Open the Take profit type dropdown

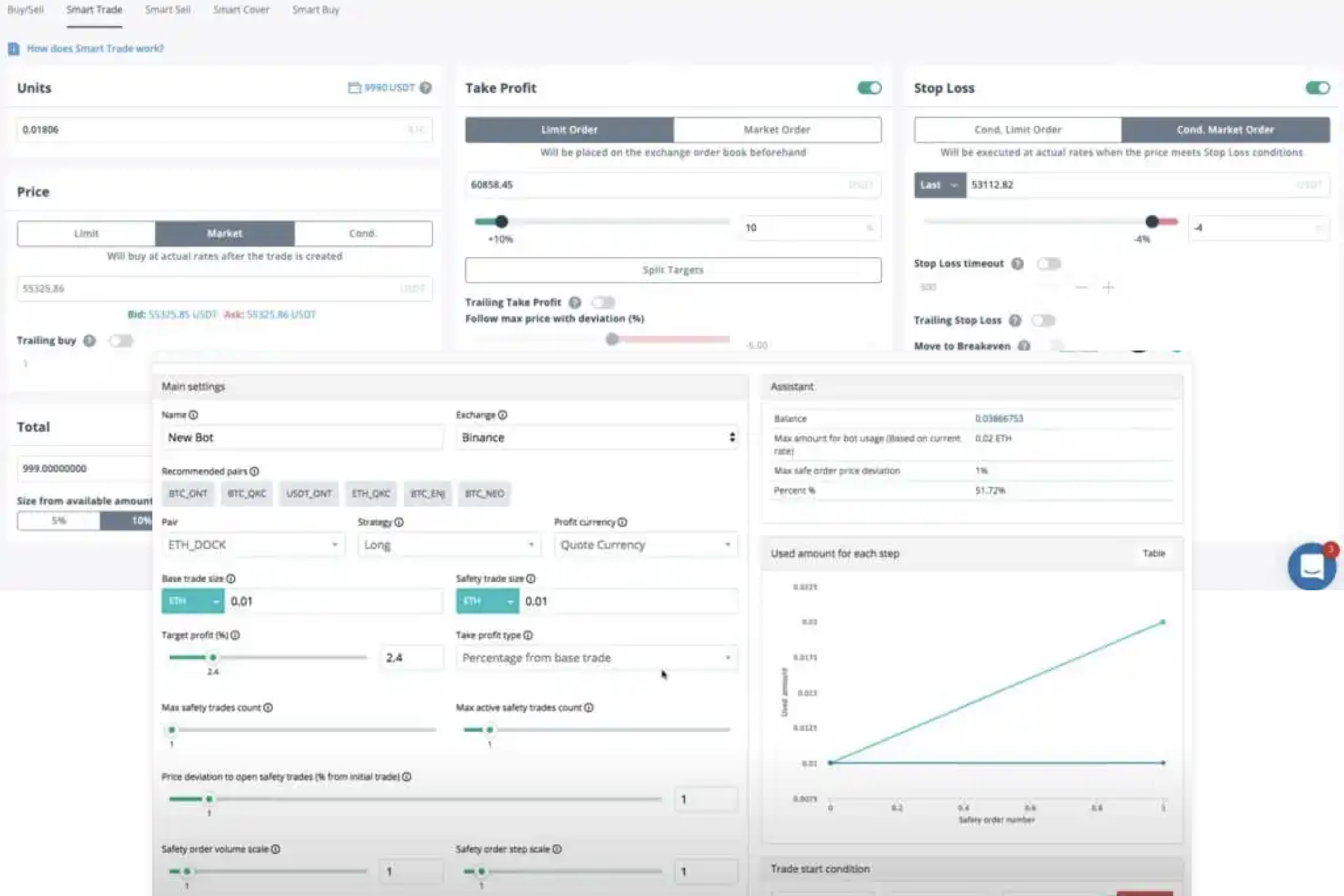point(596,657)
